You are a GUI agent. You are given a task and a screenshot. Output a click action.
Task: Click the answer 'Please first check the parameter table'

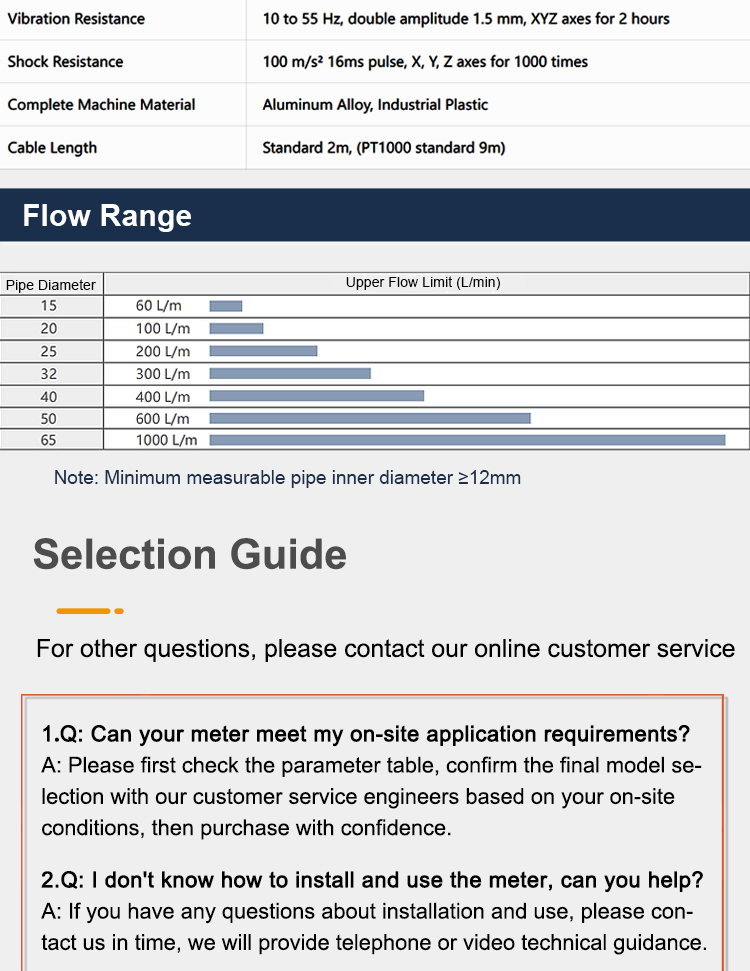pyautogui.click(x=372, y=796)
